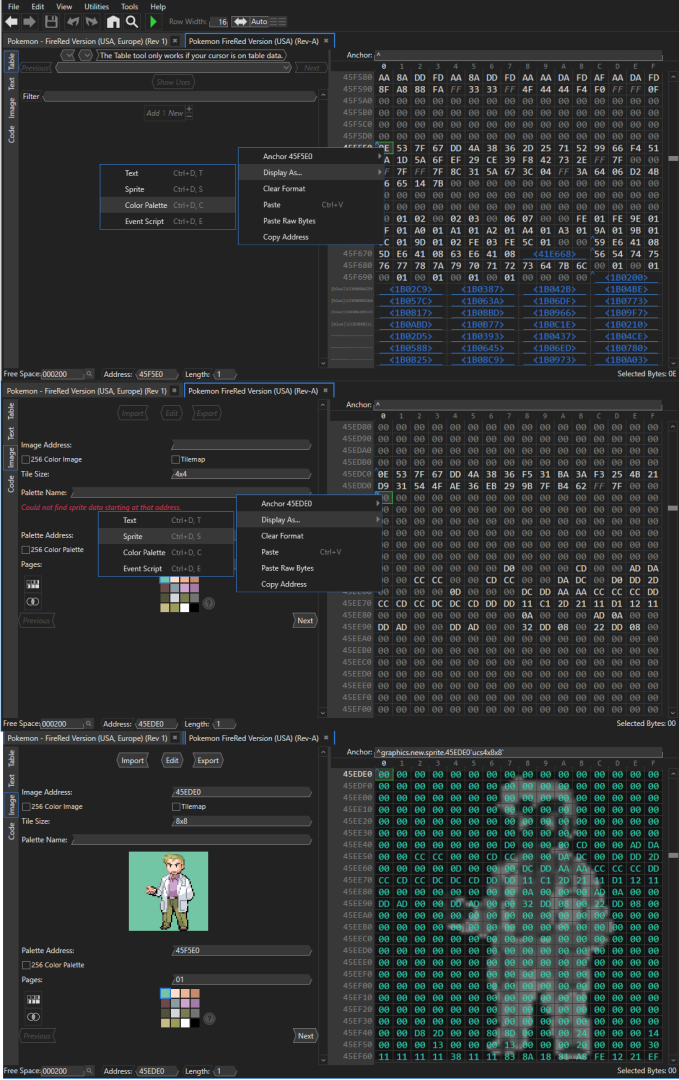This screenshot has height=1080, width=679.
Task: Click the Oak sprite preview image
Action: (168, 891)
